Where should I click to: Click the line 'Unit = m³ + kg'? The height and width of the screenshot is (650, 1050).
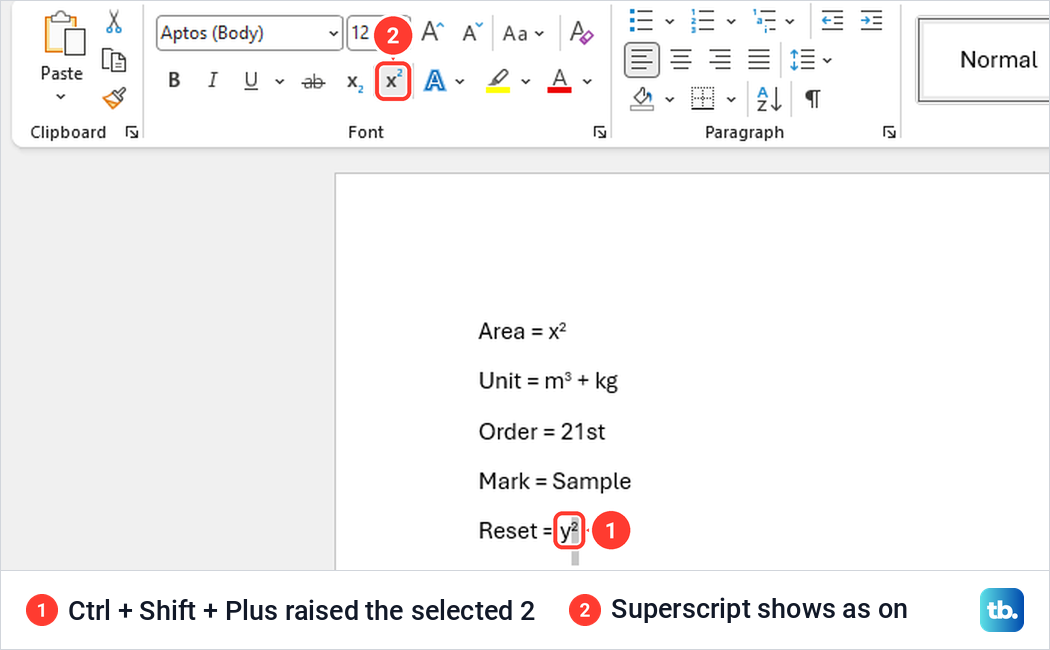548,381
